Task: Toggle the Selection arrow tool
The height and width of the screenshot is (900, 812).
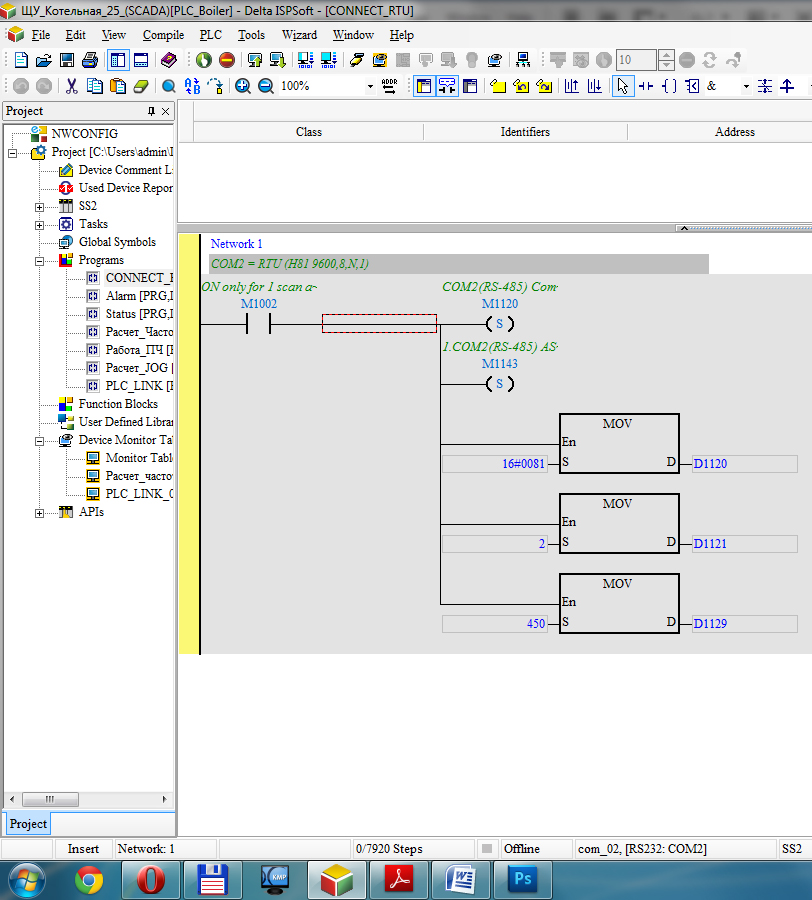Action: tap(623, 86)
